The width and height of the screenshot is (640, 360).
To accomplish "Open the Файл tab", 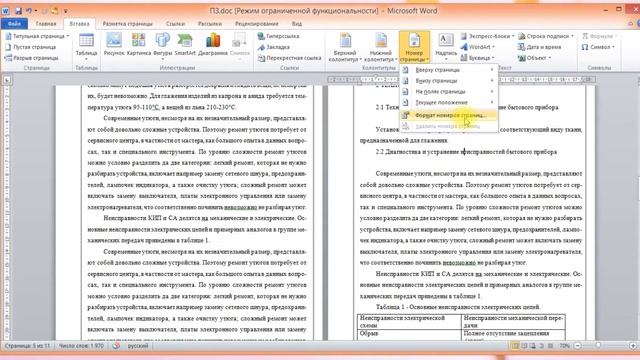I will click(14, 24).
